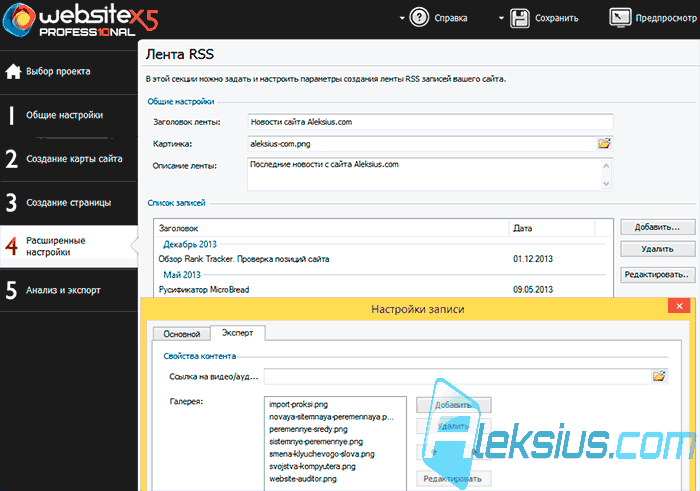Go to step 3 Создание страницы
The image size is (700, 491).
click(x=69, y=203)
